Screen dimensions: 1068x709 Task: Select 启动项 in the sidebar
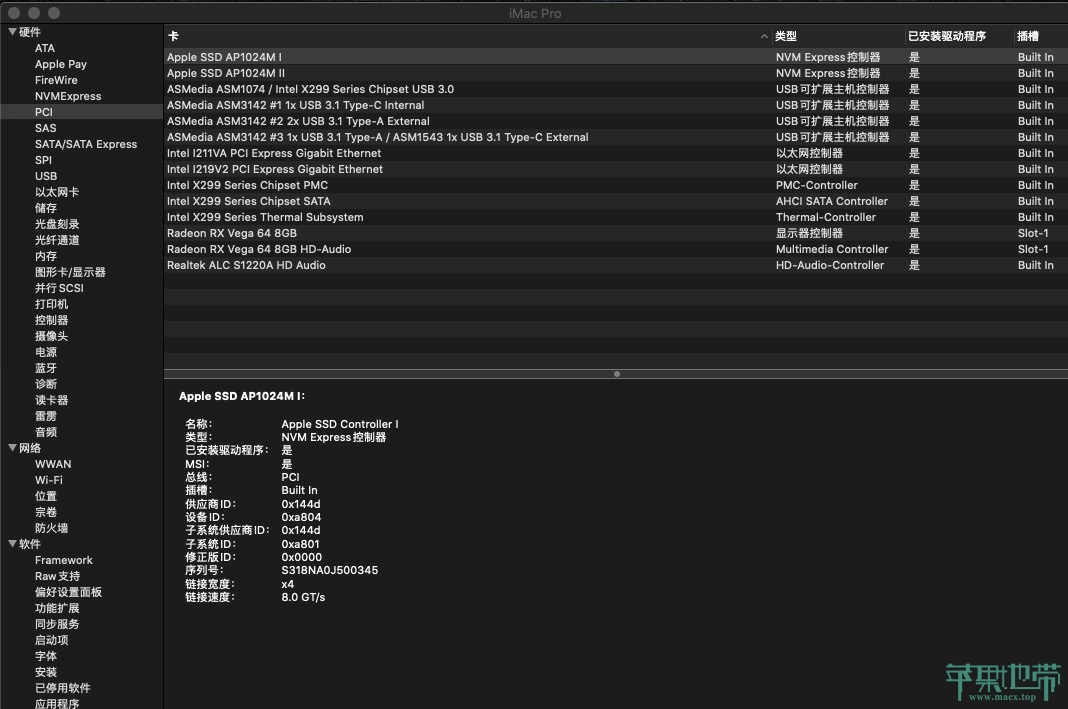click(x=51, y=640)
